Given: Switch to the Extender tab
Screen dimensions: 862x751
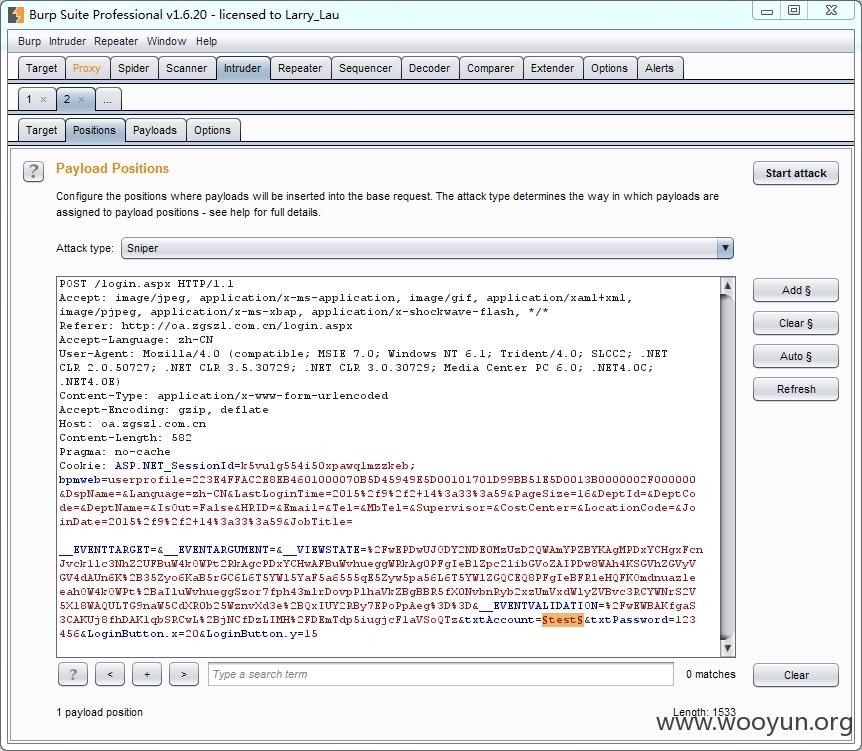Looking at the screenshot, I should tap(552, 68).
